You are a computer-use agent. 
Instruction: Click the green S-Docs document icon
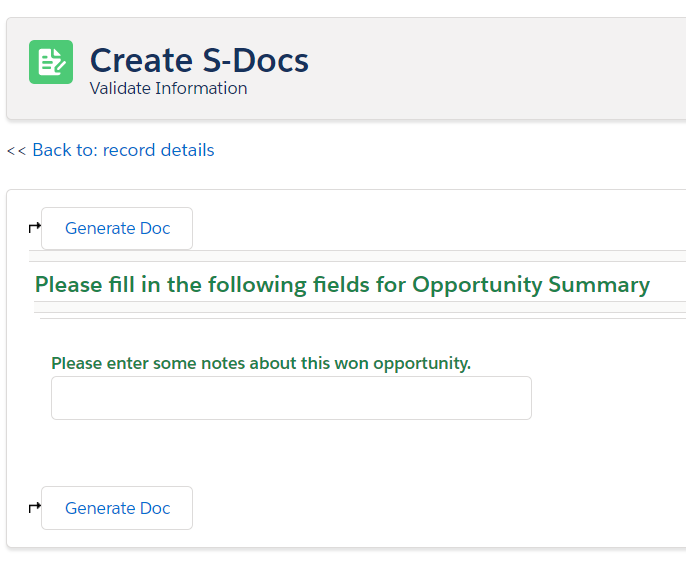click(51, 62)
